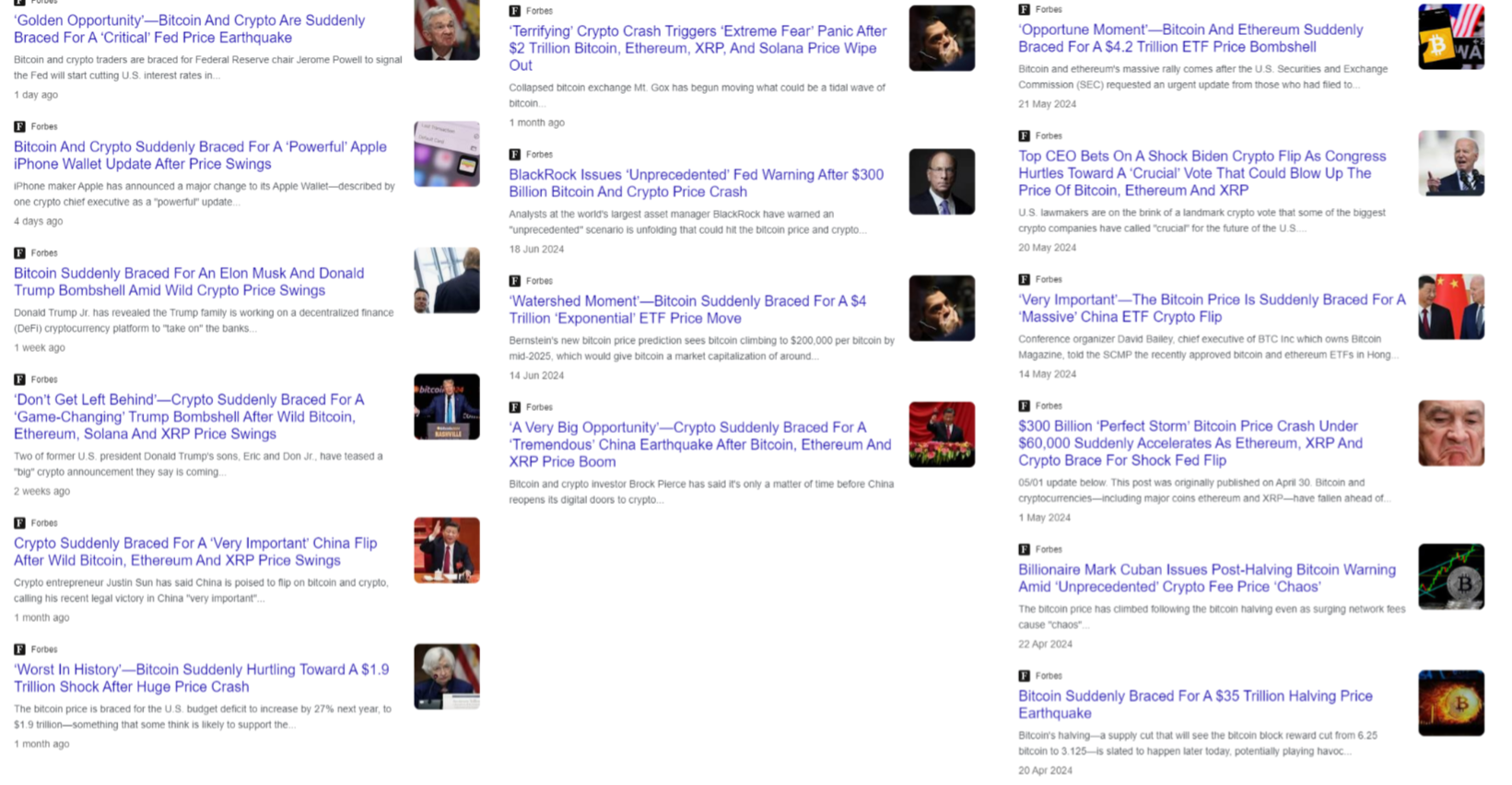Open 'Terrifying' Crypto Crash headline

(697, 48)
